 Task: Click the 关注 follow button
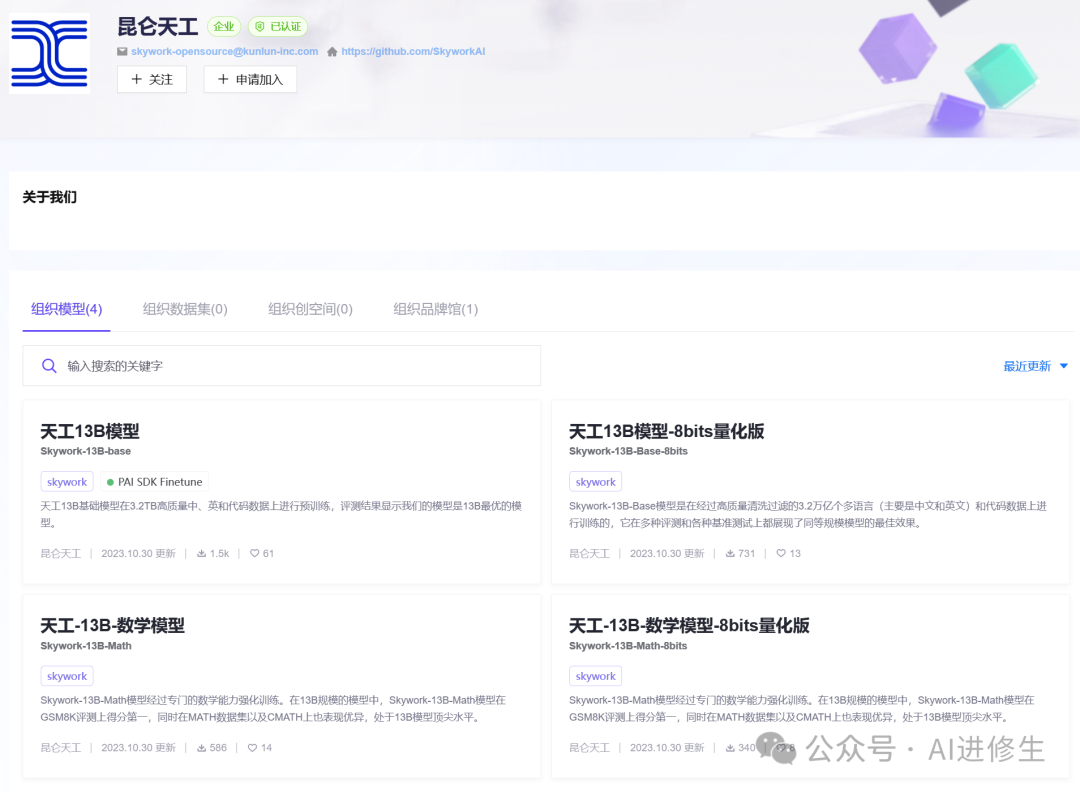pos(152,79)
